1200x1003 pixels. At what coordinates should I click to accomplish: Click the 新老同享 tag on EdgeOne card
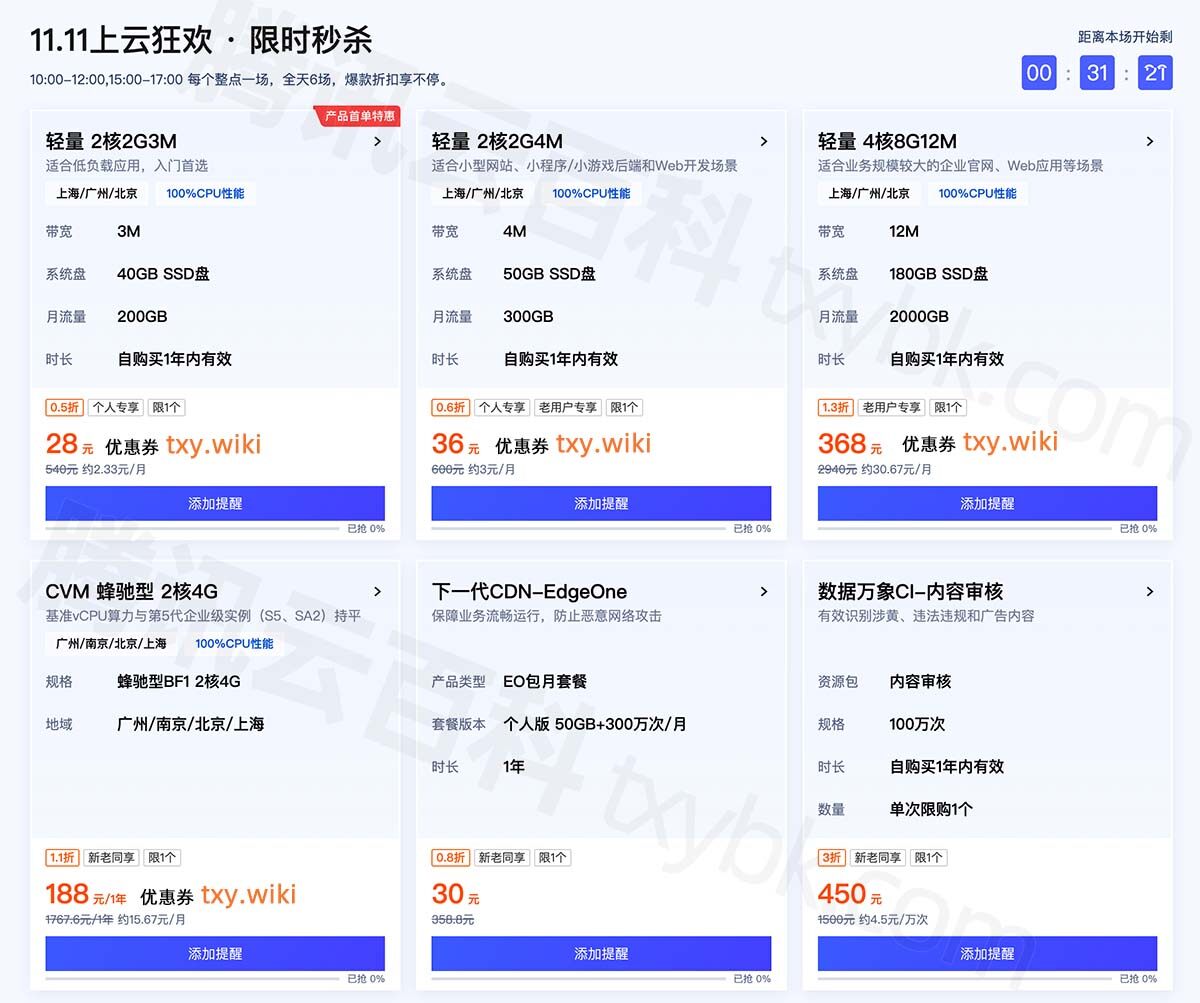pyautogui.click(x=502, y=857)
